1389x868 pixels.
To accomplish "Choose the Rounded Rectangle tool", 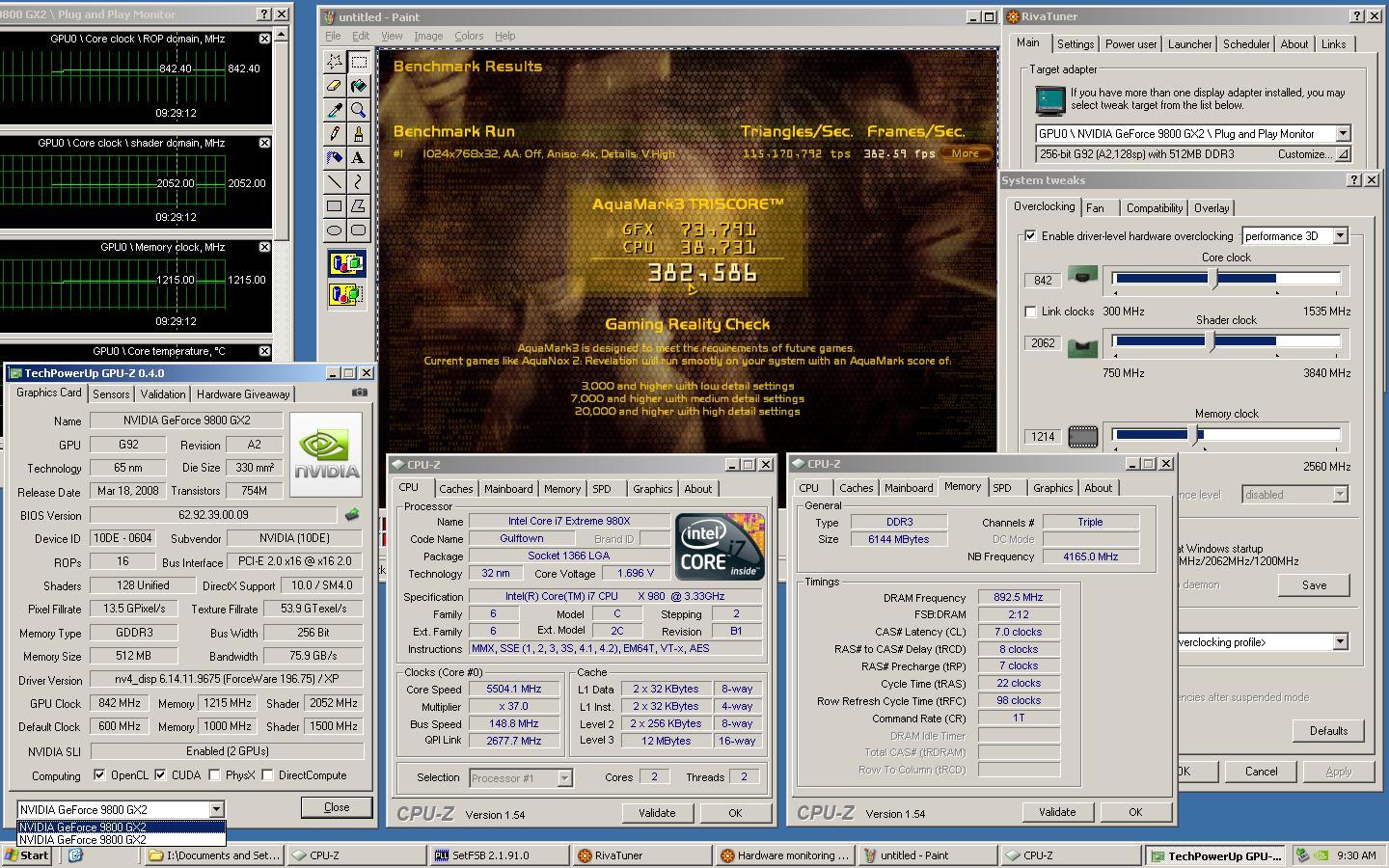I will 358,230.
